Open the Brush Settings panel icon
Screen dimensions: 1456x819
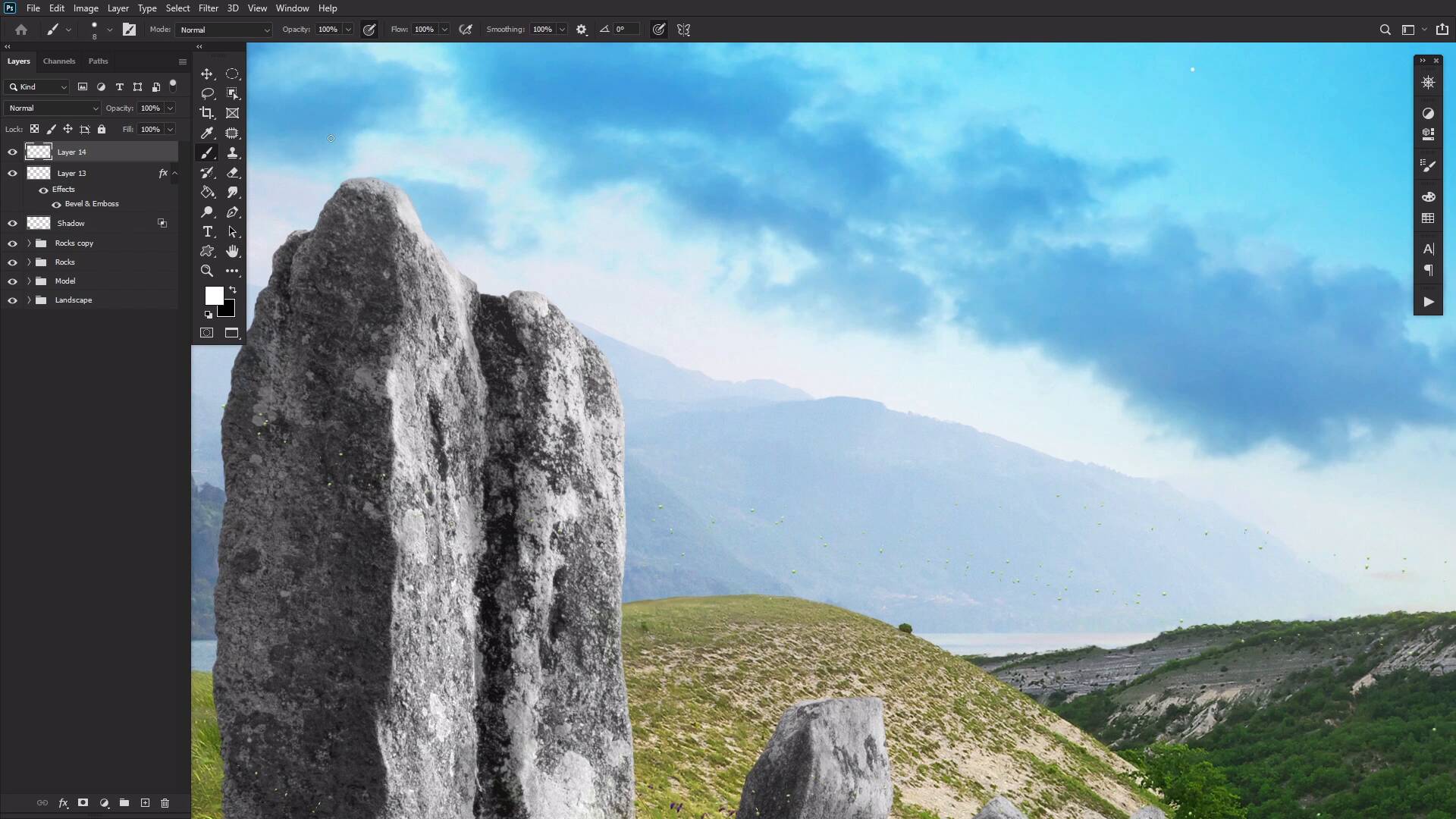tap(1429, 165)
